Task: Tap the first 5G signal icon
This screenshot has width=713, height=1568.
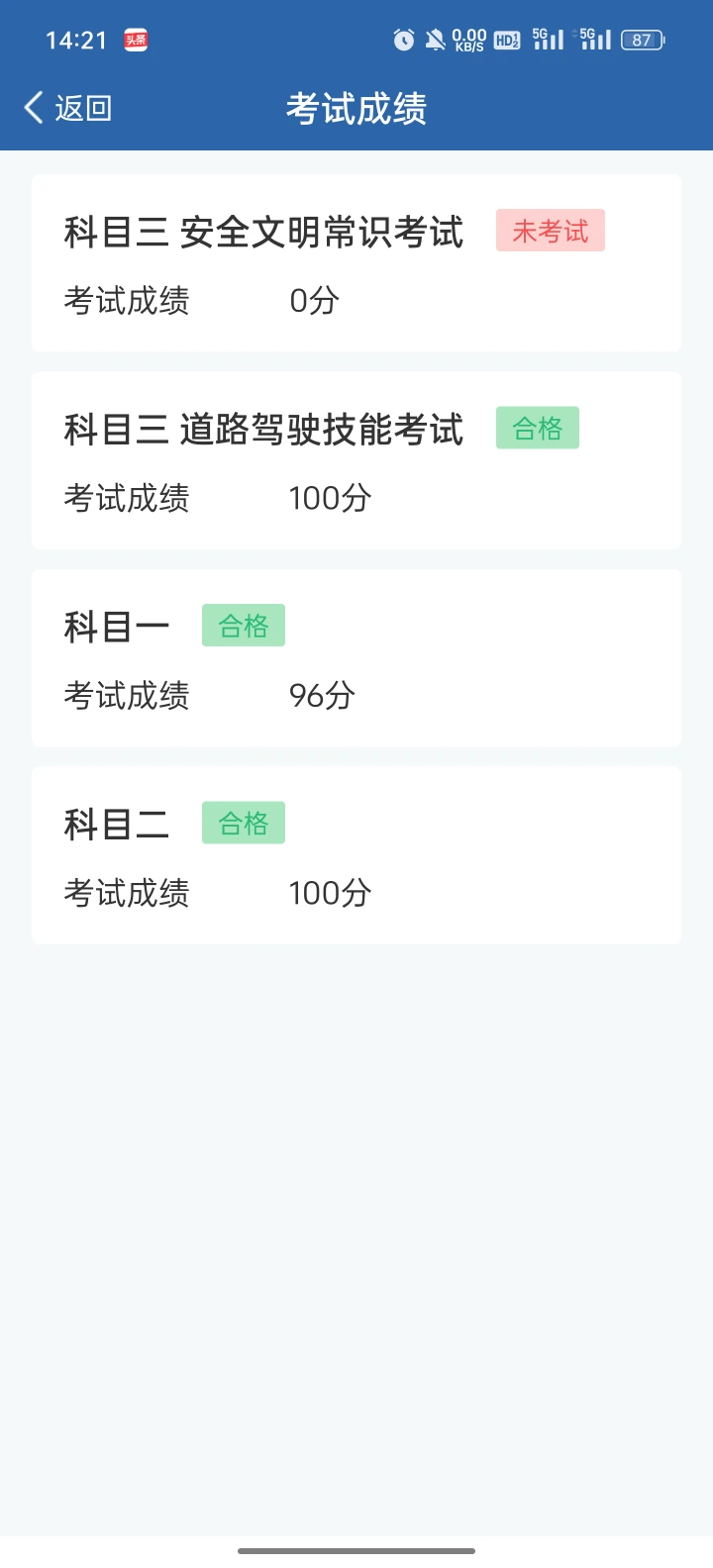Action: 548,40
